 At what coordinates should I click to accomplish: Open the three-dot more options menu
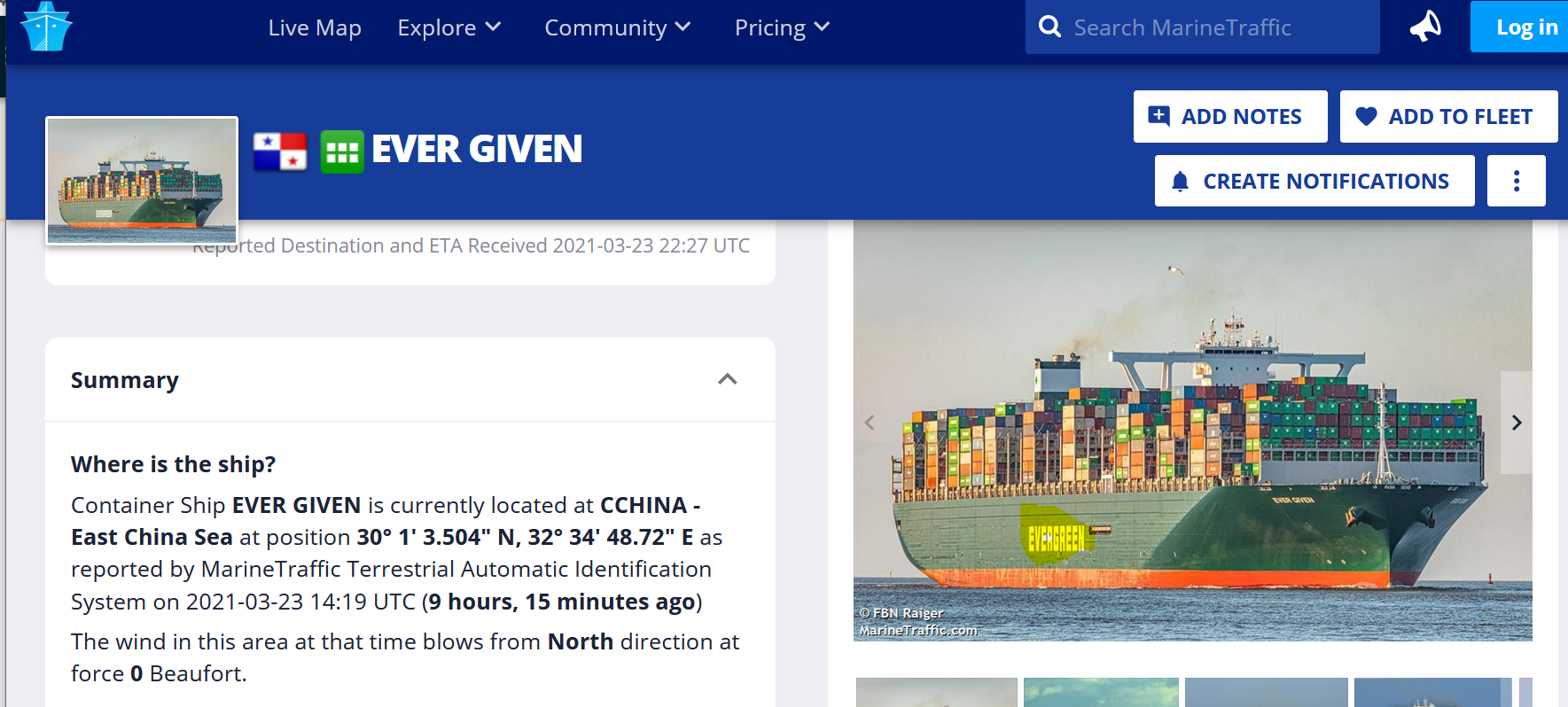(1516, 181)
